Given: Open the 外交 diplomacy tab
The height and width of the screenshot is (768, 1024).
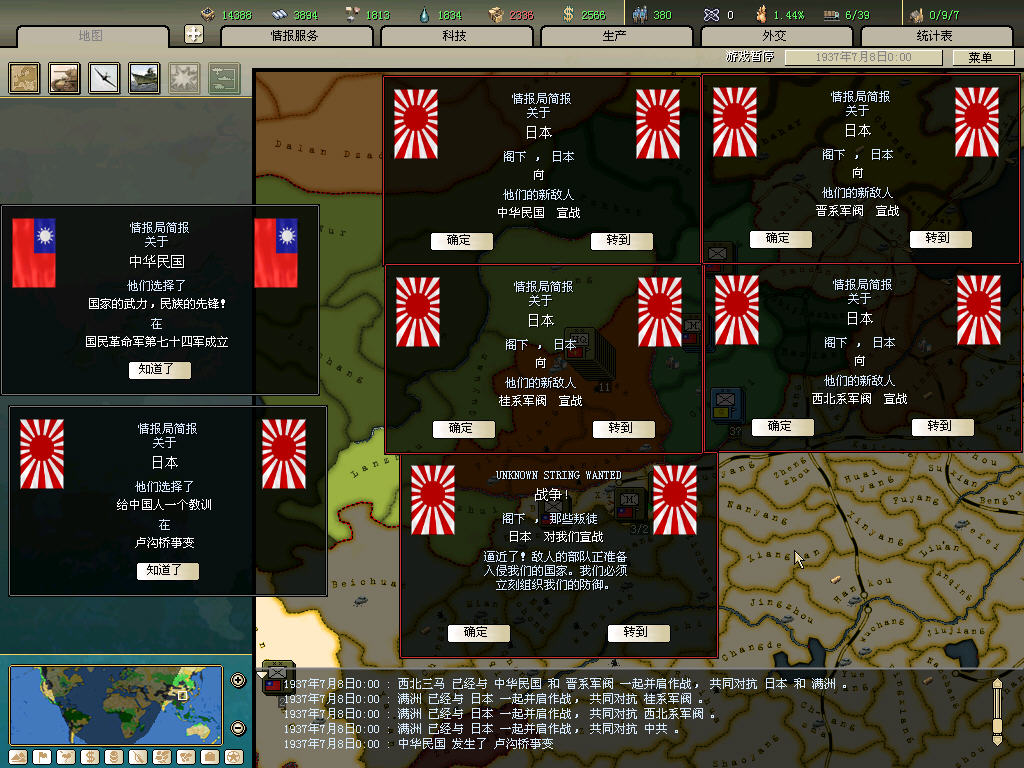Looking at the screenshot, I should pyautogui.click(x=775, y=36).
